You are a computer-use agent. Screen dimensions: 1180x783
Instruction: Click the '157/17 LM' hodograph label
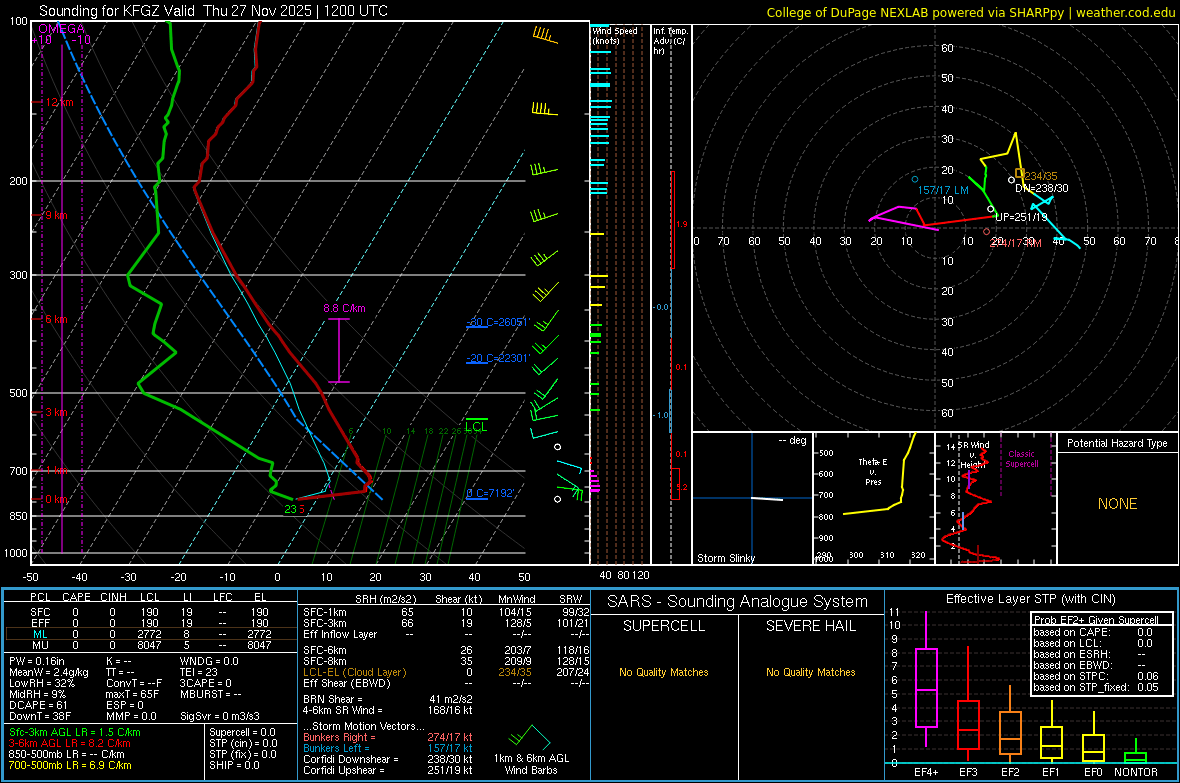coord(942,190)
